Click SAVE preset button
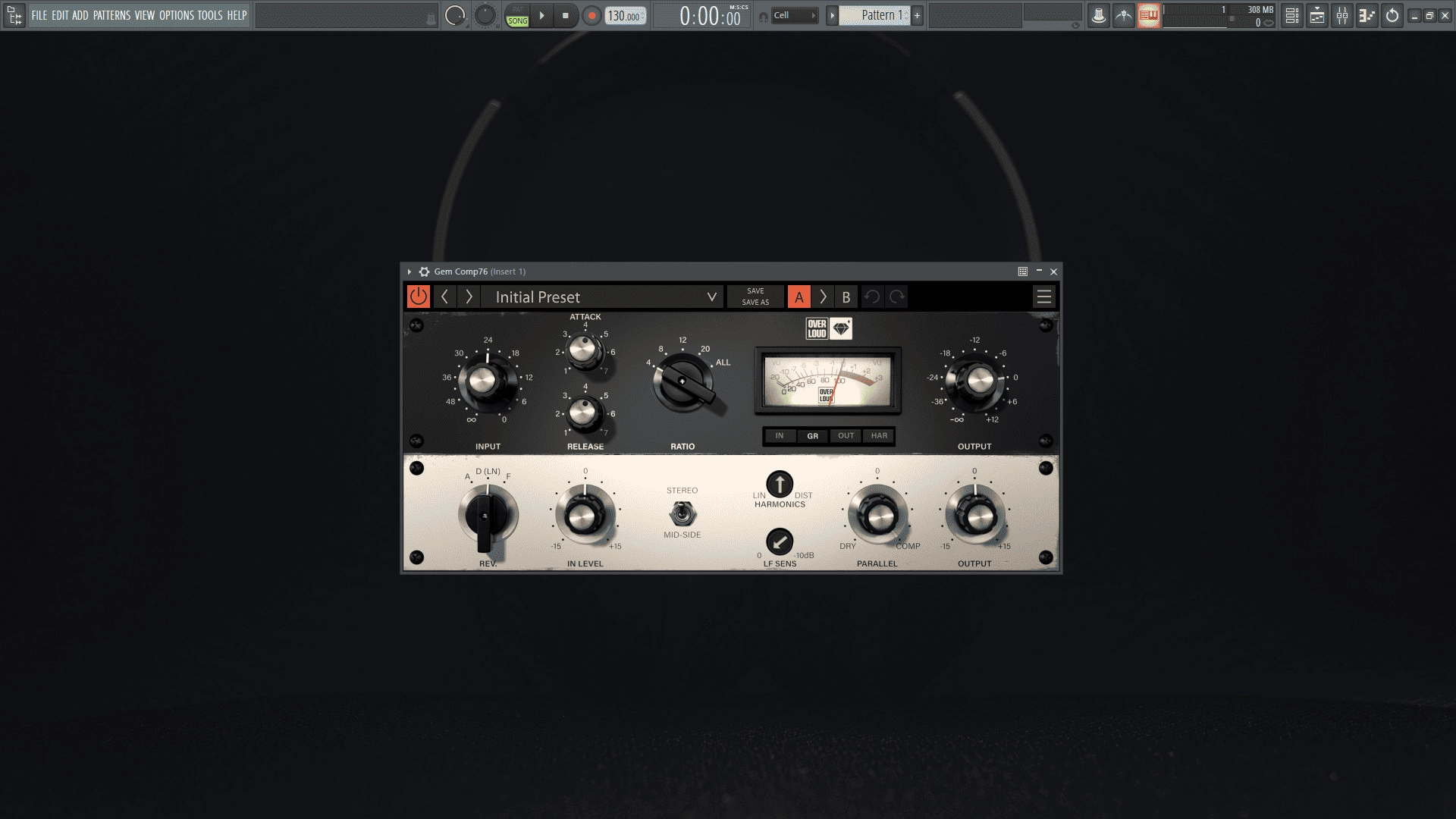The height and width of the screenshot is (819, 1456). point(755,291)
